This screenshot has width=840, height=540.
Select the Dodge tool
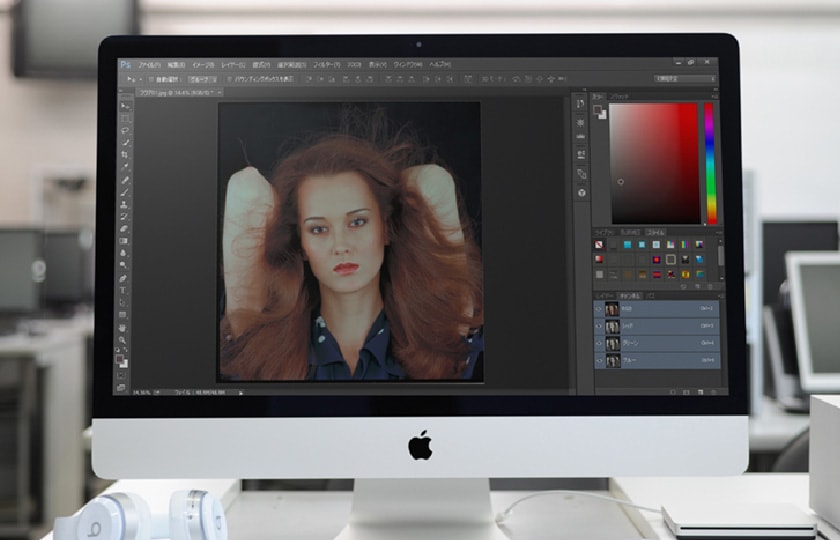tap(125, 265)
